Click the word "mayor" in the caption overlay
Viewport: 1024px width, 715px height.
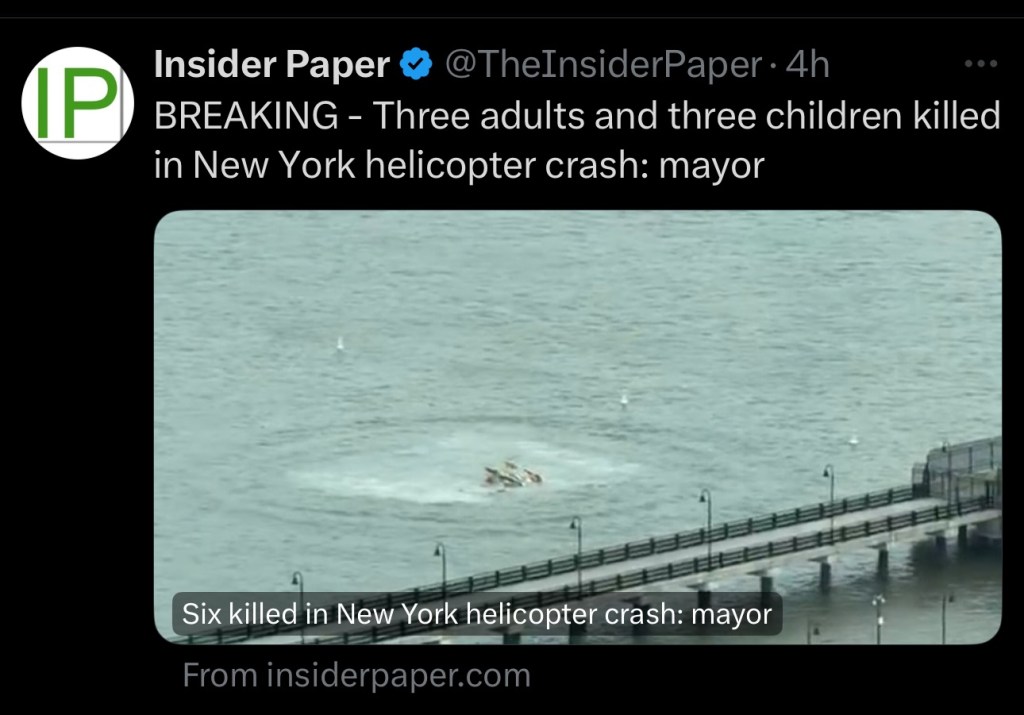point(731,614)
